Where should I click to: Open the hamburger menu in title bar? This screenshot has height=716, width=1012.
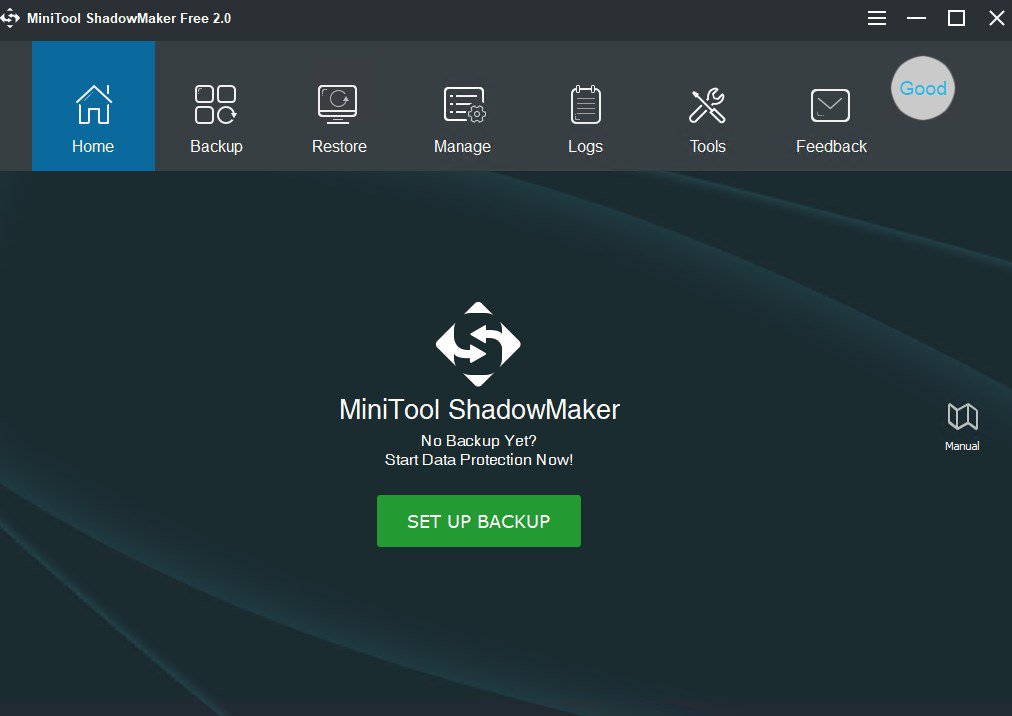[x=876, y=18]
